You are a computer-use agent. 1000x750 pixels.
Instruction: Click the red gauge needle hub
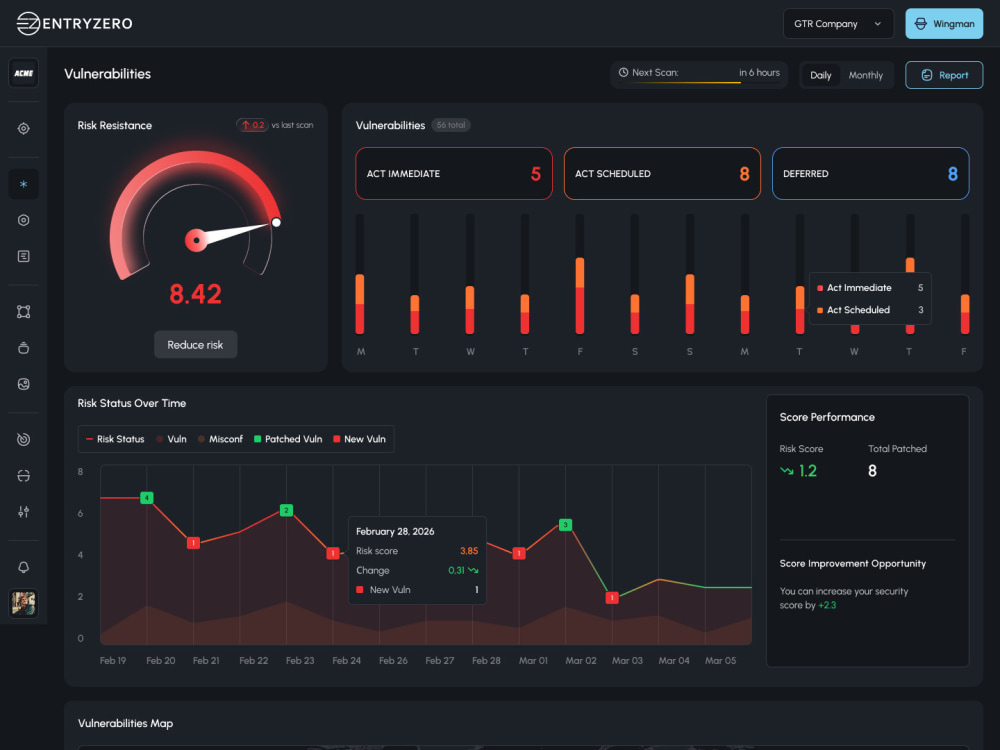pos(196,240)
